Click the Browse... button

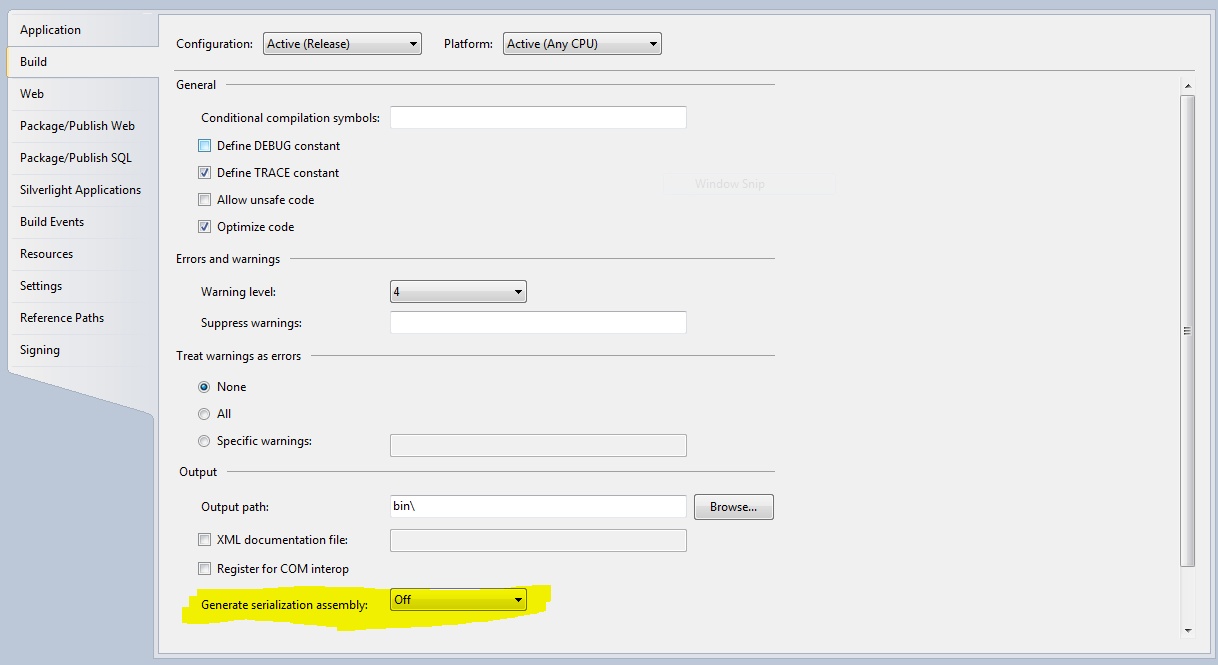point(734,507)
